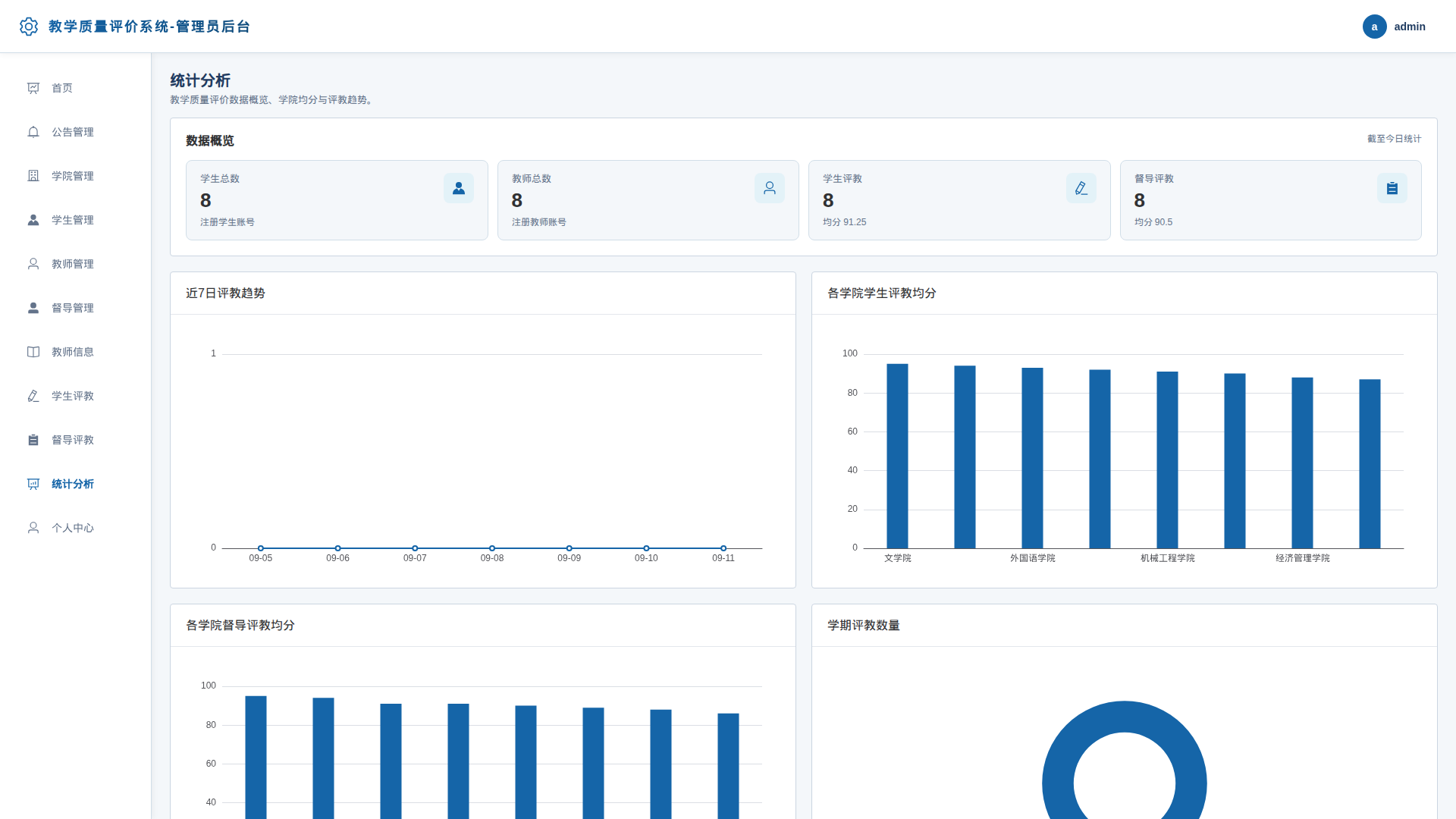Open 督导评教 sidebar entry
The image size is (1456, 819).
coord(76,440)
